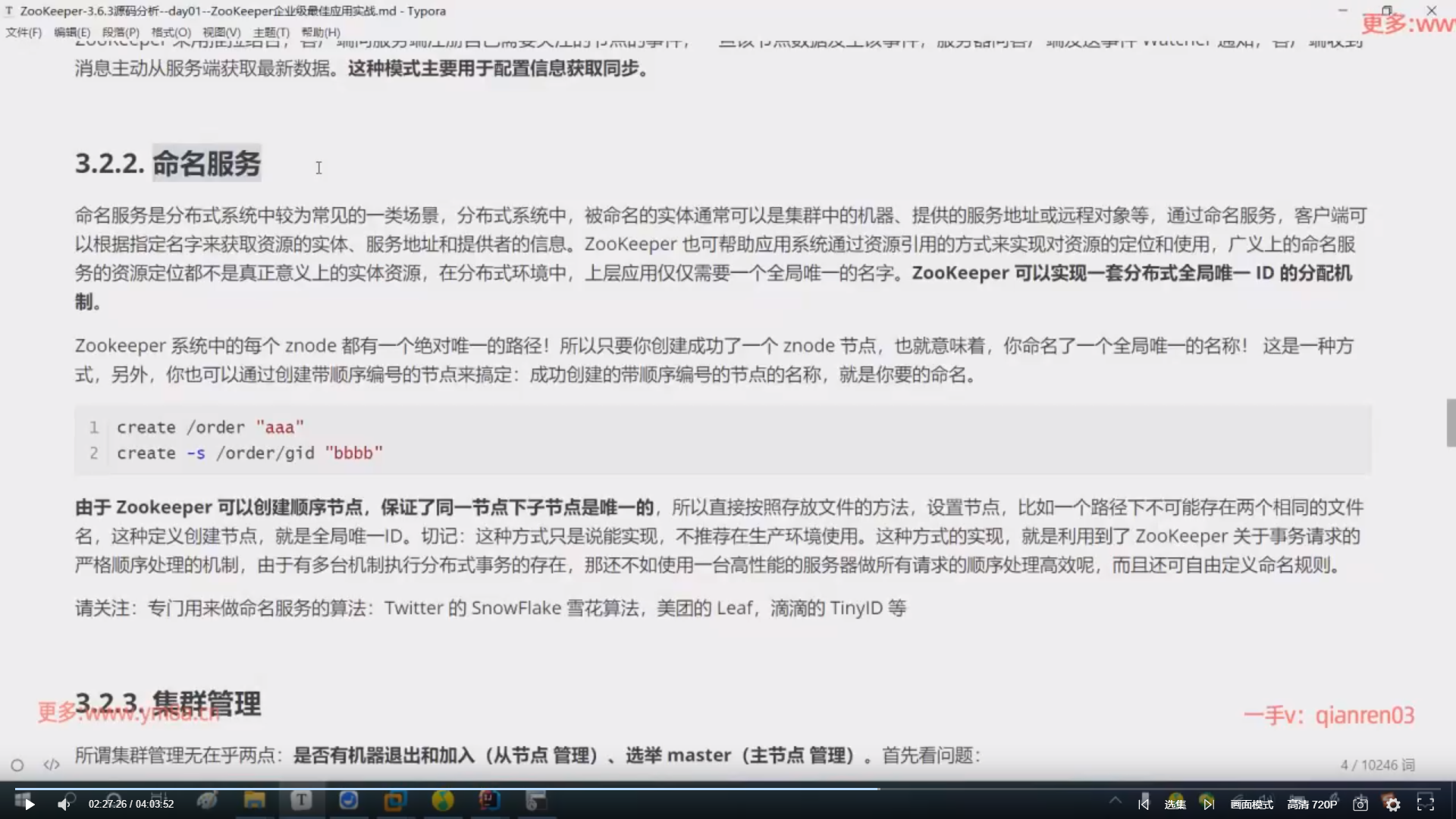Open the 选集 episode list
The height and width of the screenshot is (819, 1456).
coord(1175,805)
